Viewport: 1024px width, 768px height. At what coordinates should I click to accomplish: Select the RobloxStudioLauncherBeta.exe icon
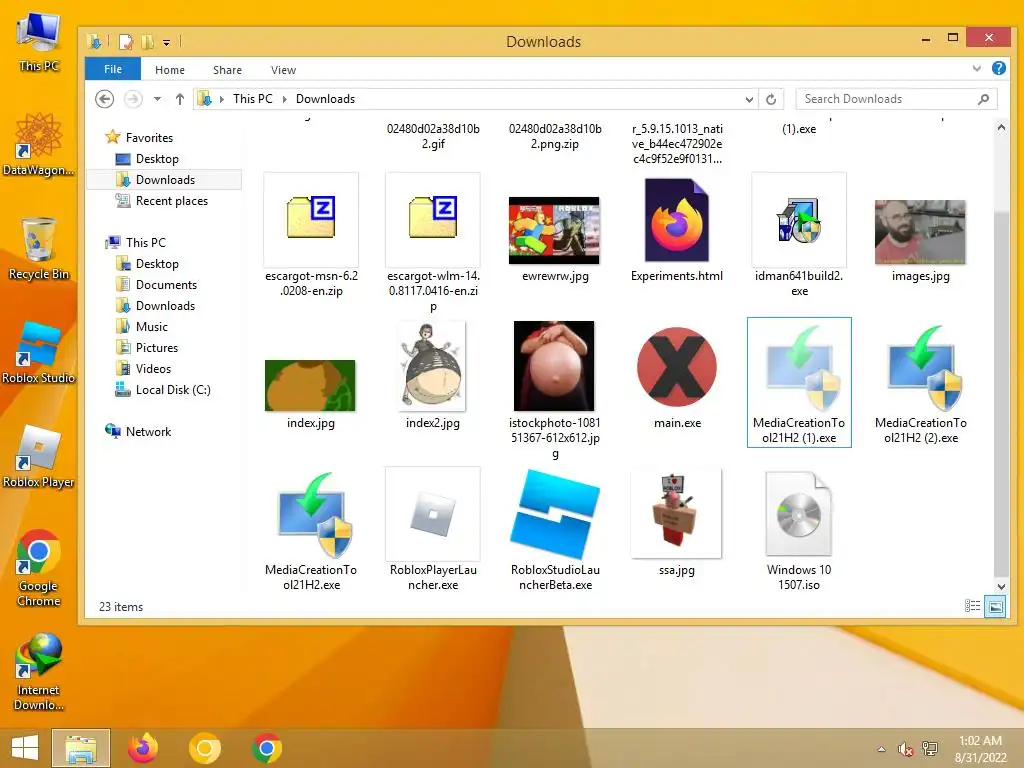[x=554, y=513]
